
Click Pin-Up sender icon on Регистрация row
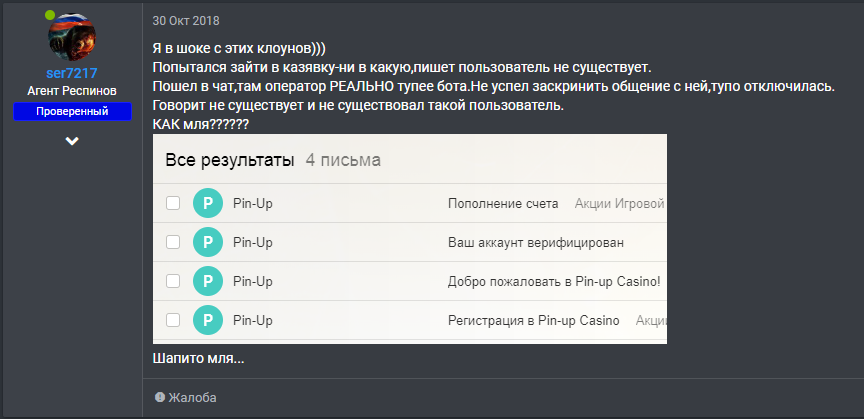pos(207,320)
